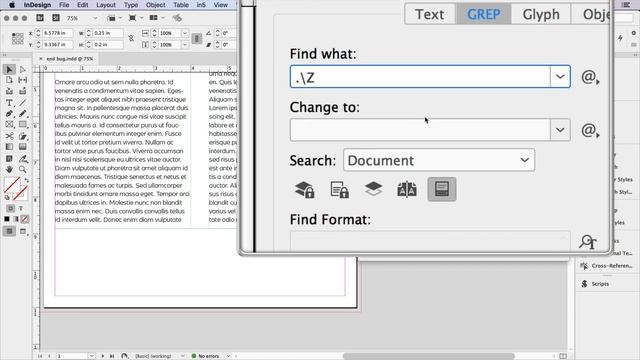The height and width of the screenshot is (360, 640).
Task: Go to next page arrow in status bar
Action: (103, 356)
